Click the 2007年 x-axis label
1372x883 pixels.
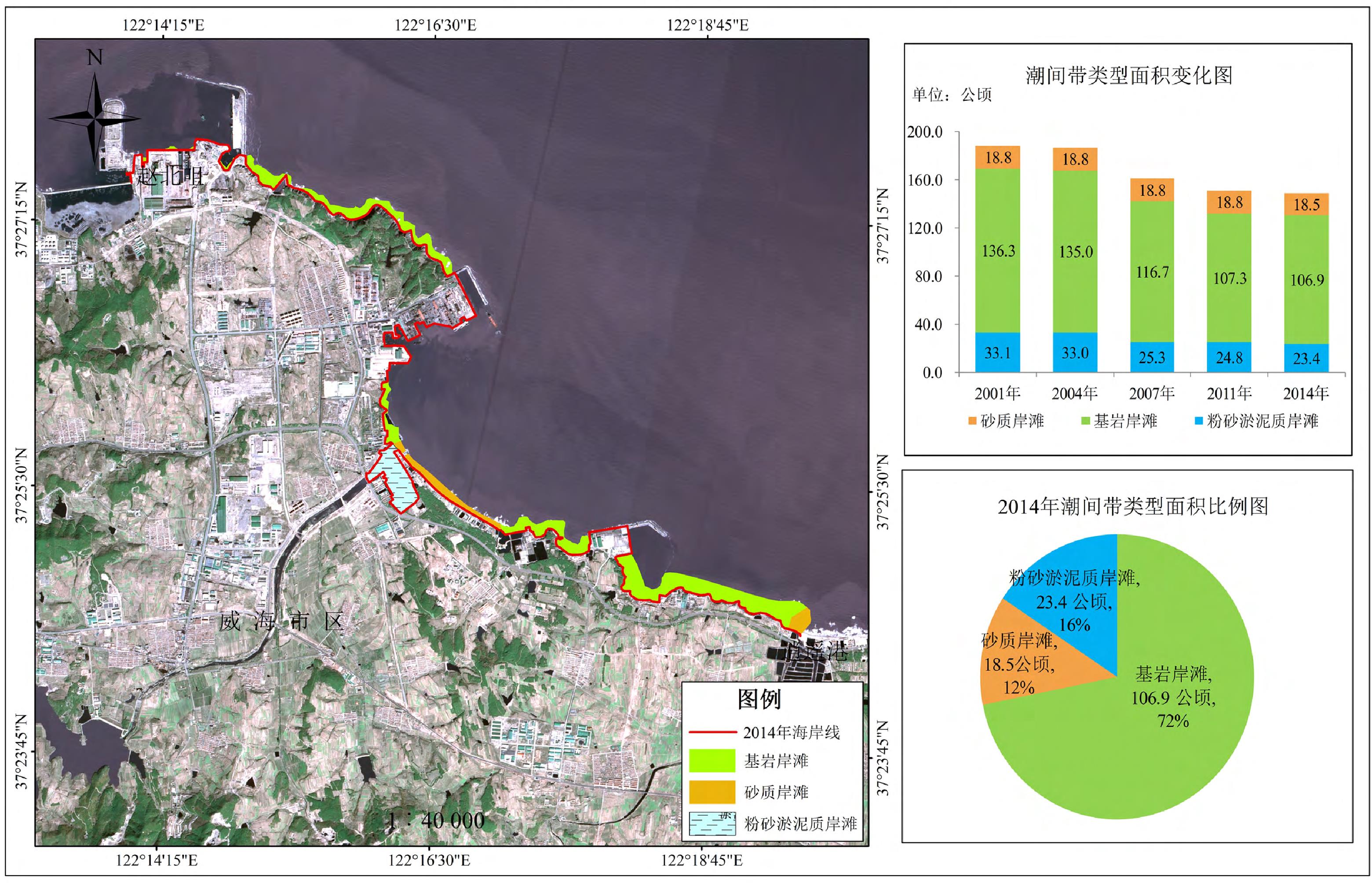(x=1152, y=393)
